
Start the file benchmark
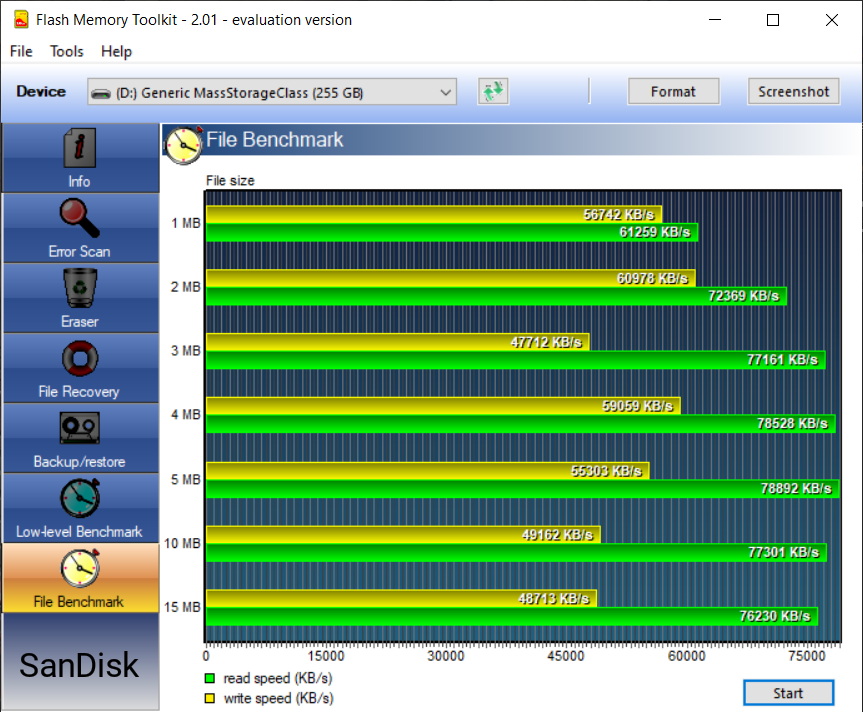click(789, 693)
